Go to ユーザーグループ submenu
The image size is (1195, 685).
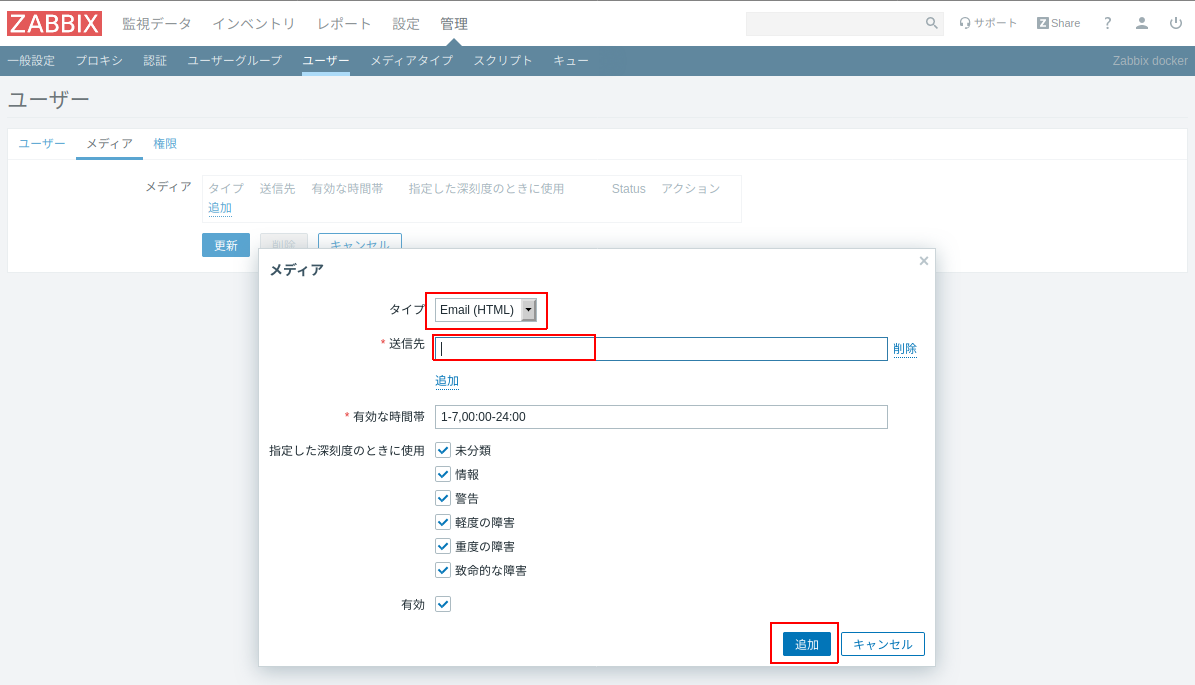[x=235, y=61]
